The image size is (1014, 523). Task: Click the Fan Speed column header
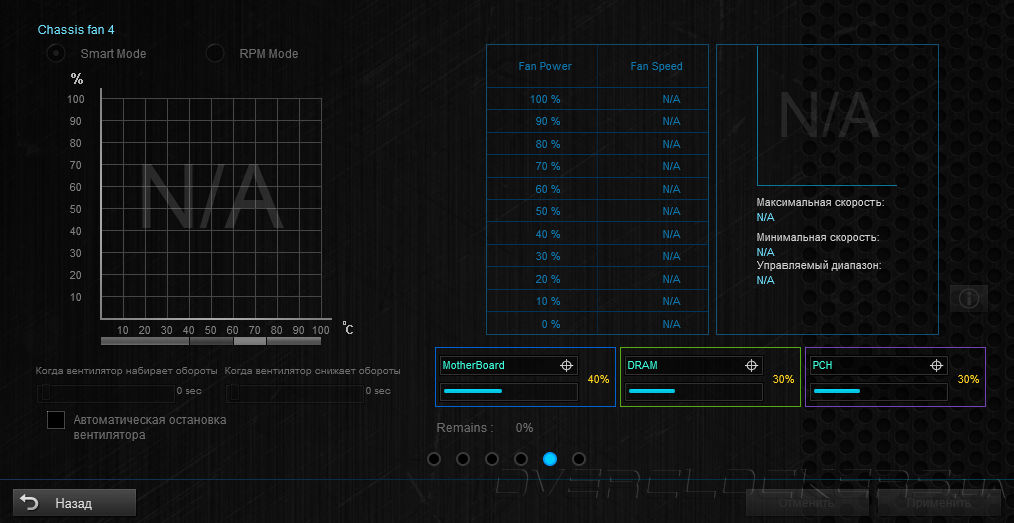coord(656,66)
